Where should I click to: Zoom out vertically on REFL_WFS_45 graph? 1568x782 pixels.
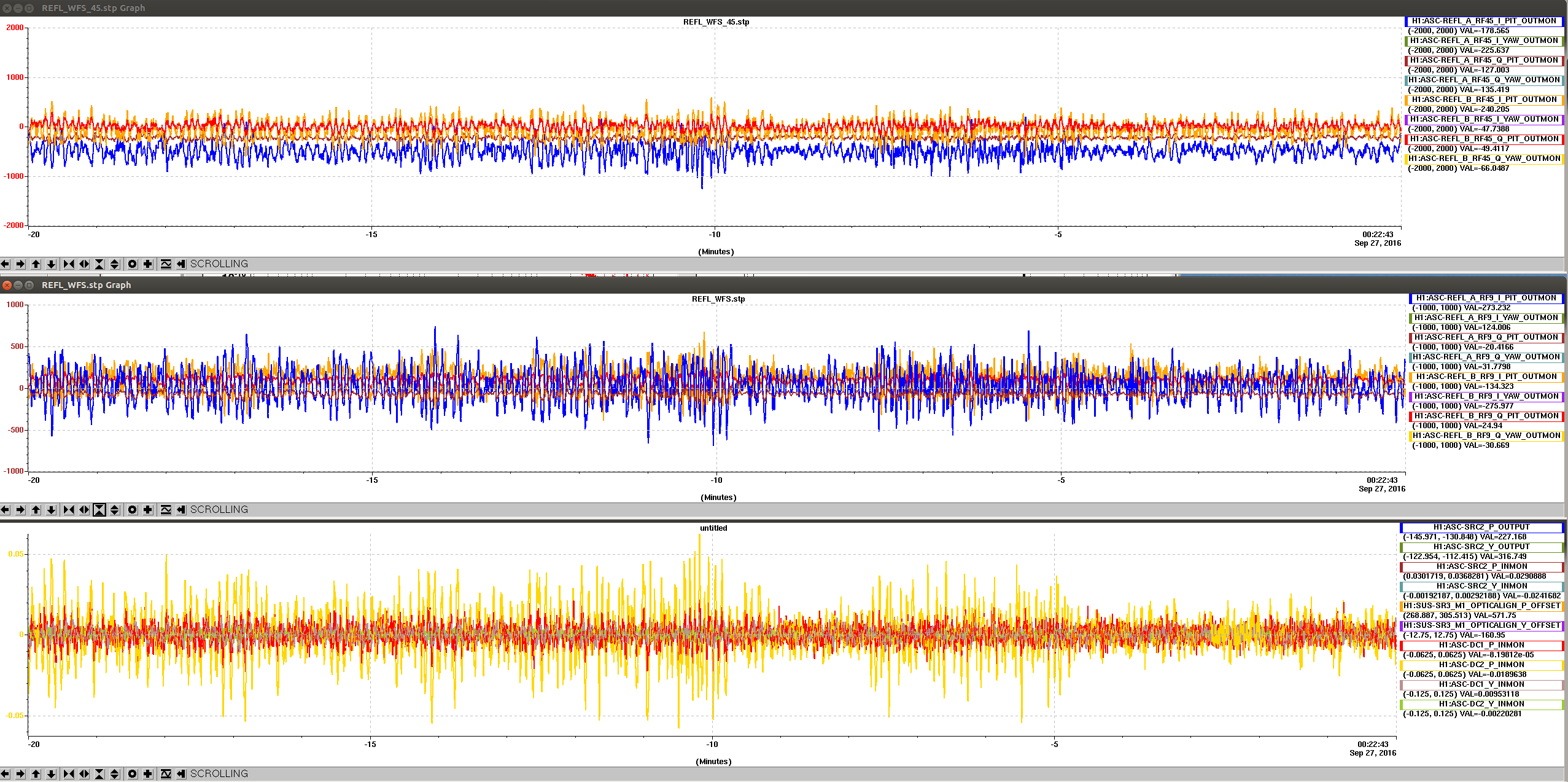[x=115, y=264]
